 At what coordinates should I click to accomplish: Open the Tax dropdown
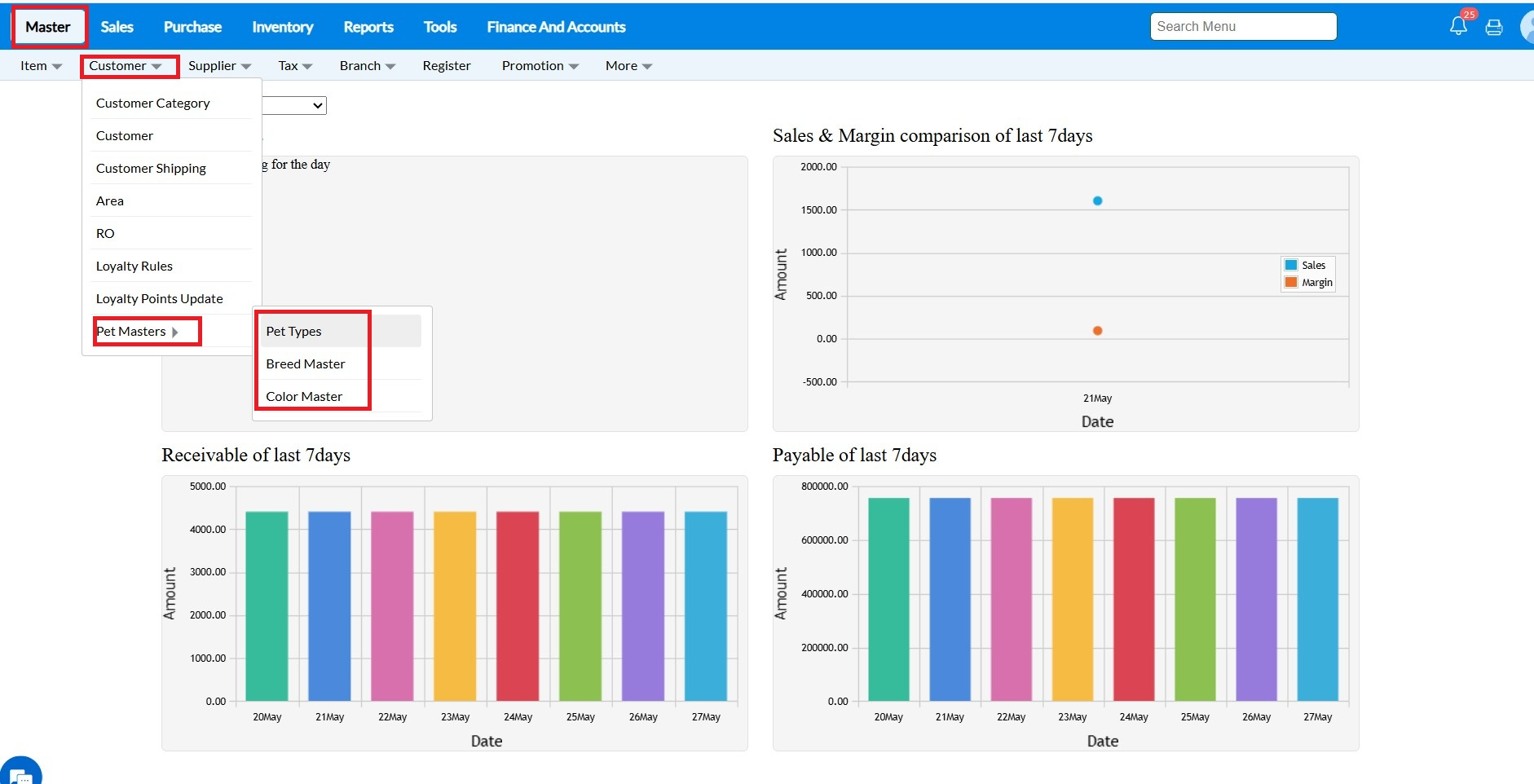pos(295,66)
